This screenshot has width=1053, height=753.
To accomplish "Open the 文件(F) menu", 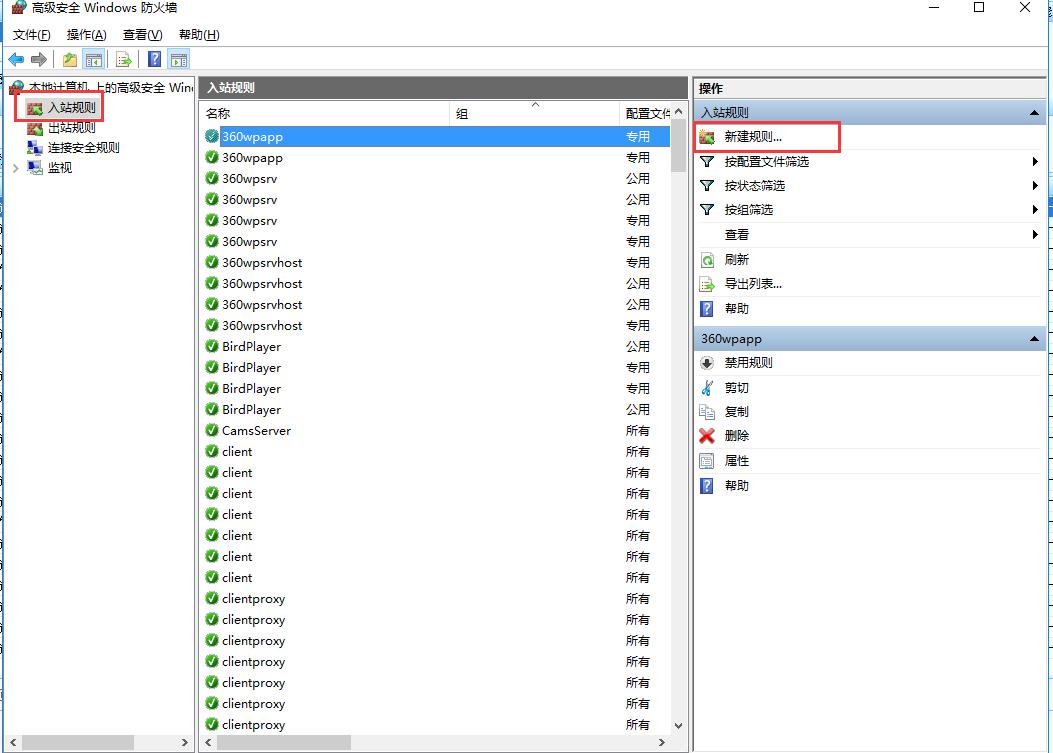I will (x=31, y=35).
